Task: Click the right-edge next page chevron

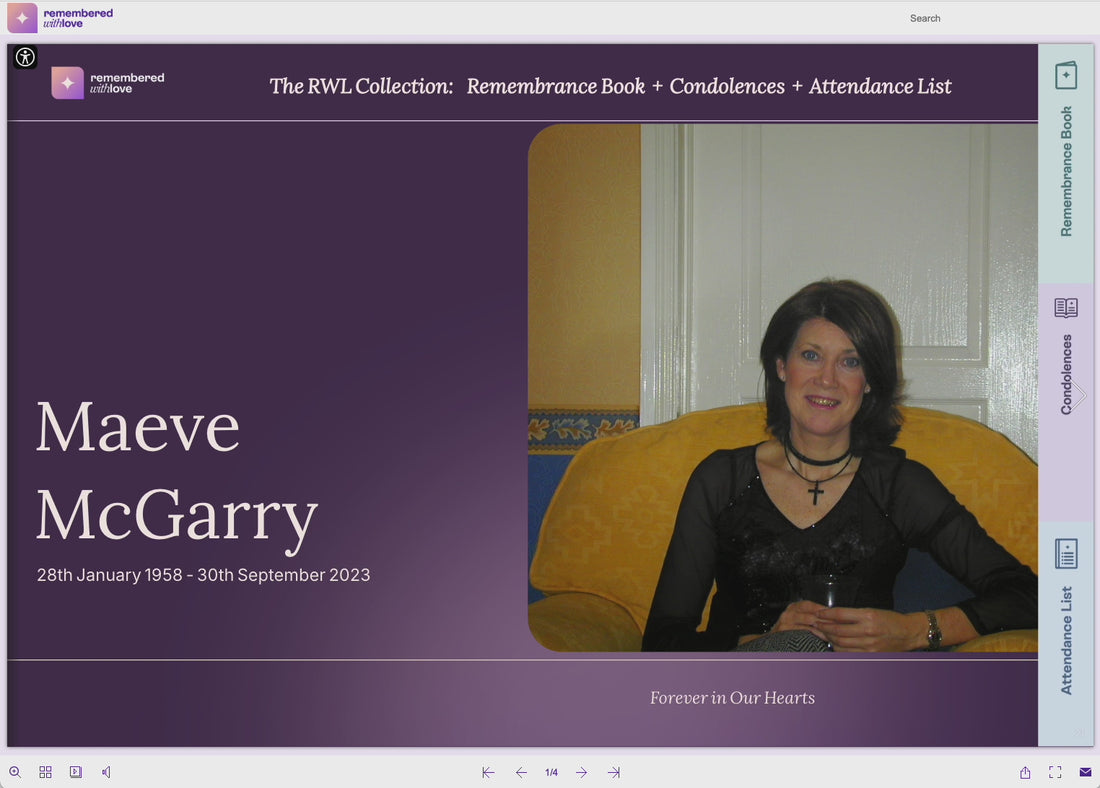Action: [x=1079, y=396]
